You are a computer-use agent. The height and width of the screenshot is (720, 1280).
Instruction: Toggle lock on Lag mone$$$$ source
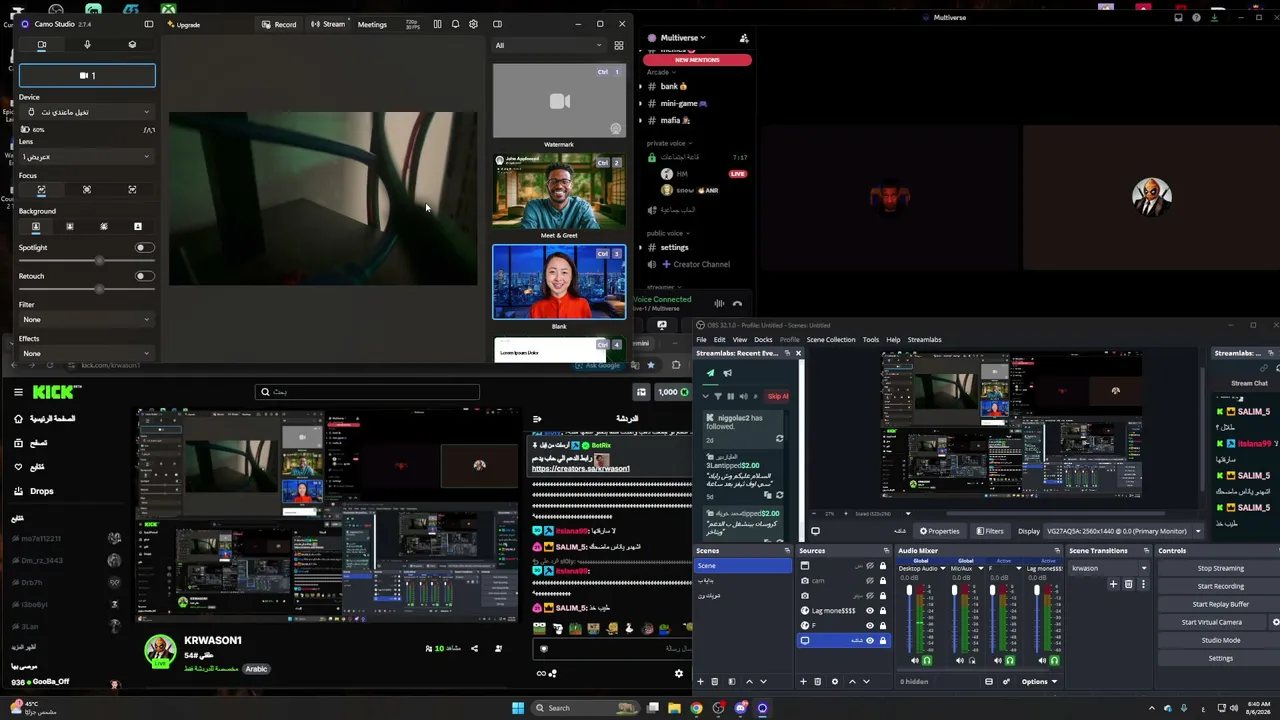click(882, 611)
